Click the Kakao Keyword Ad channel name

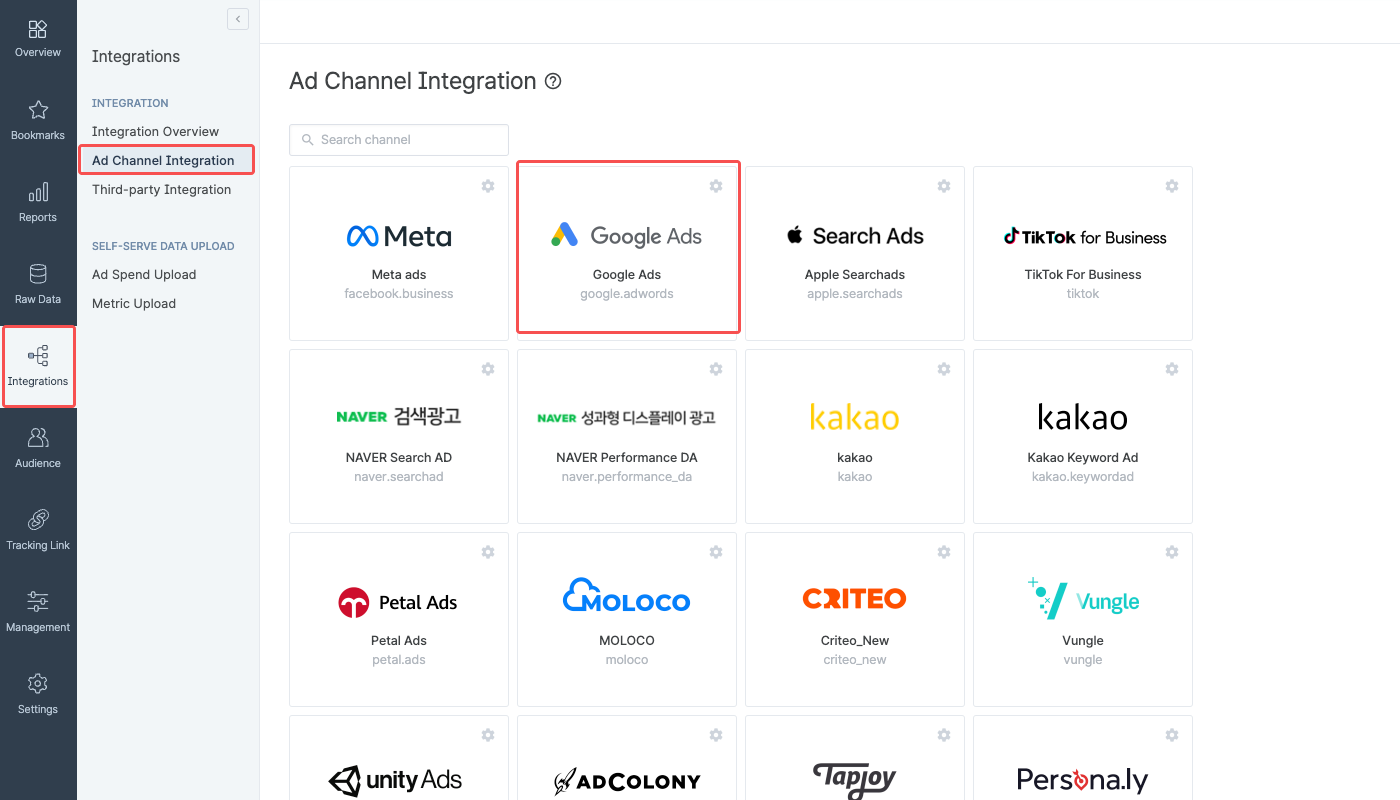[1083, 457]
